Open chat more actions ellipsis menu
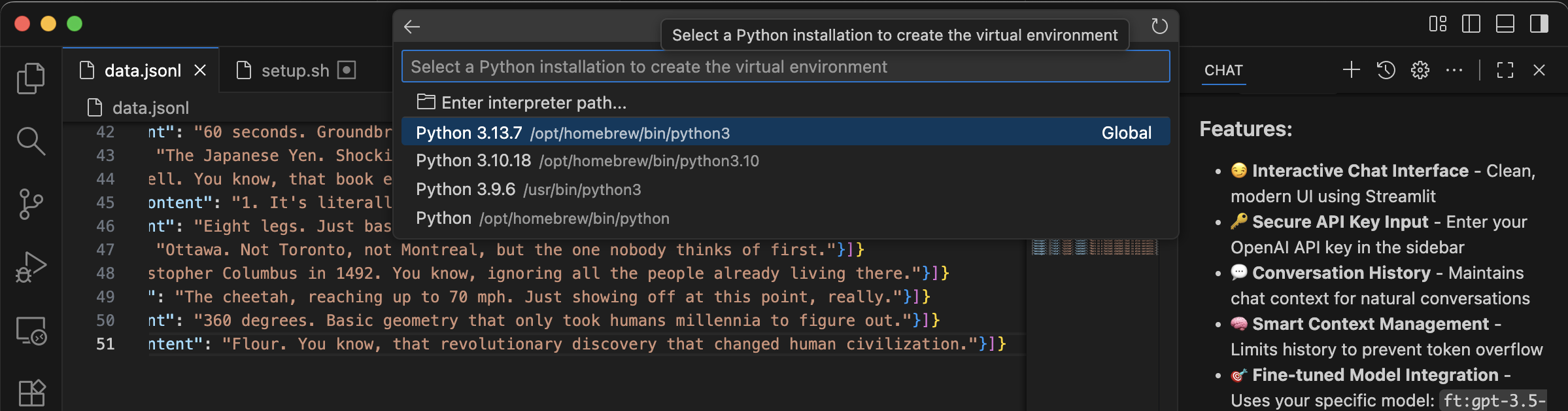This screenshot has width=1568, height=411. pyautogui.click(x=1454, y=70)
